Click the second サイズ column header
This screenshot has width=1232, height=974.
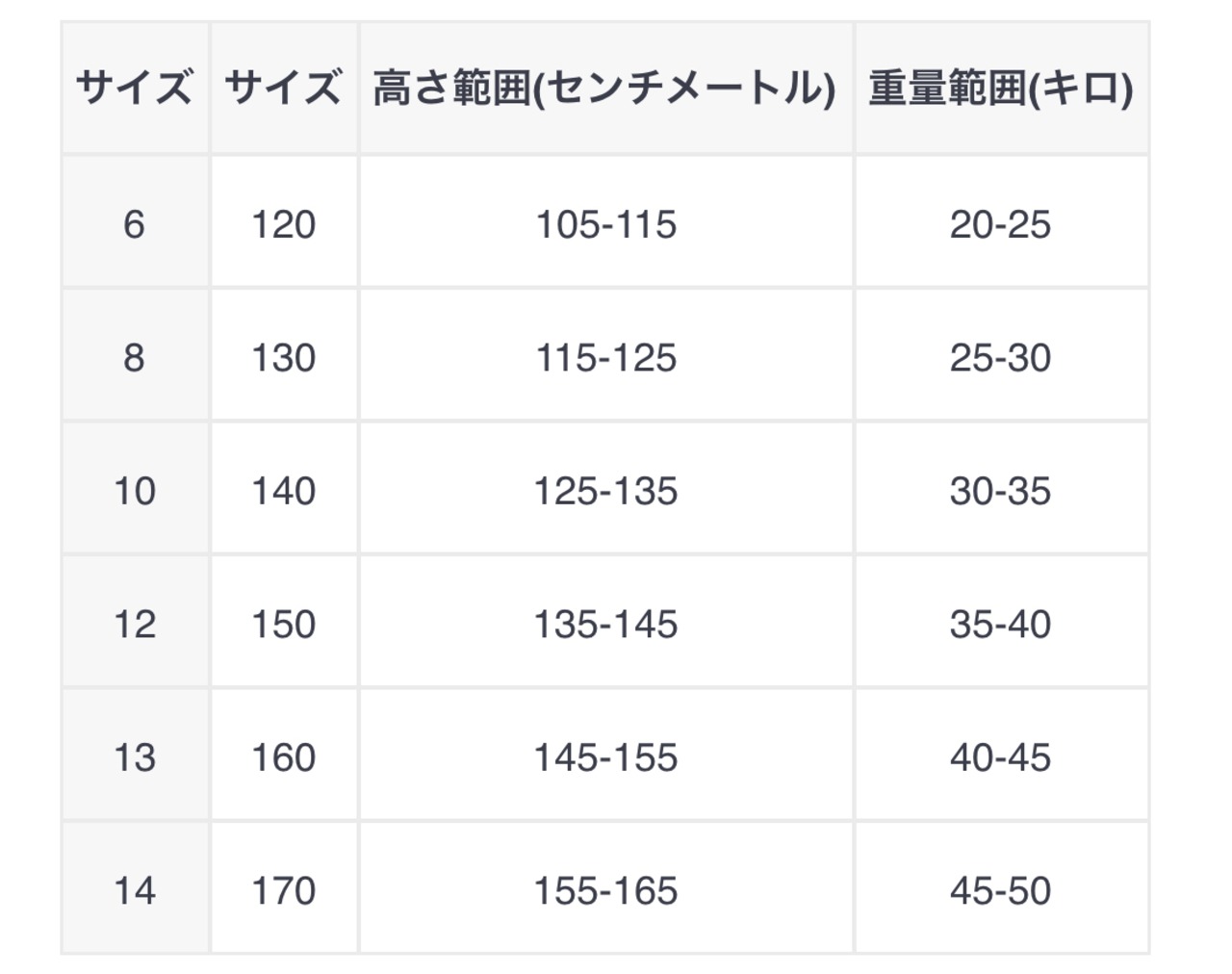(x=284, y=88)
